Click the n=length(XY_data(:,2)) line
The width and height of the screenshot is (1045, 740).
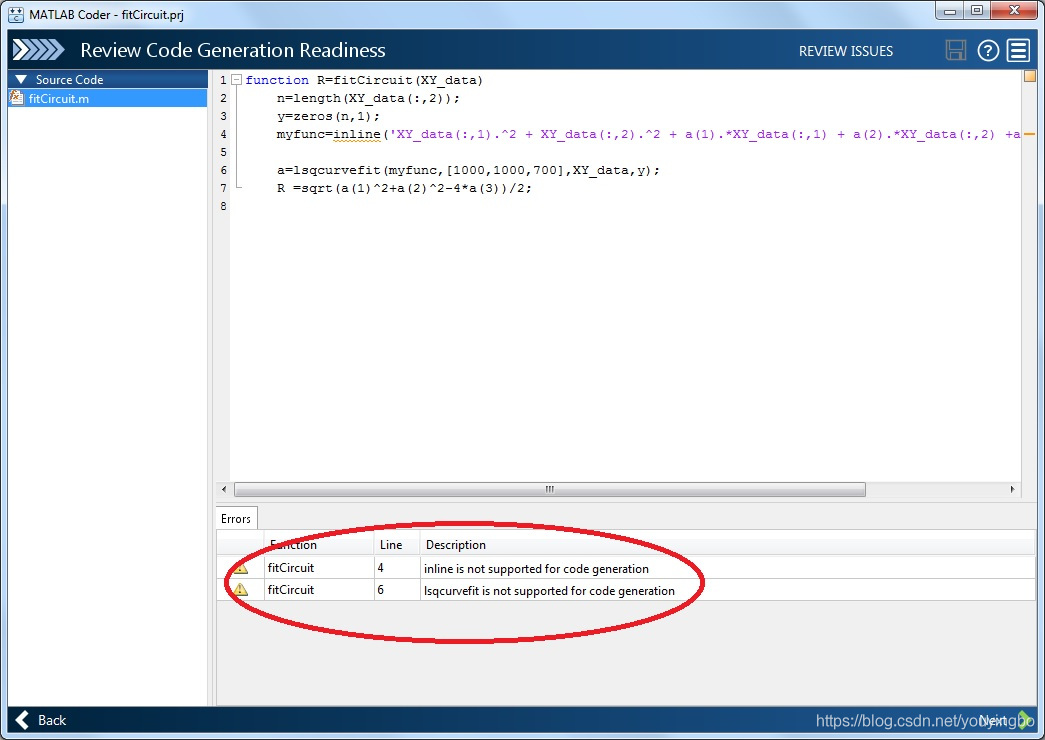[368, 98]
